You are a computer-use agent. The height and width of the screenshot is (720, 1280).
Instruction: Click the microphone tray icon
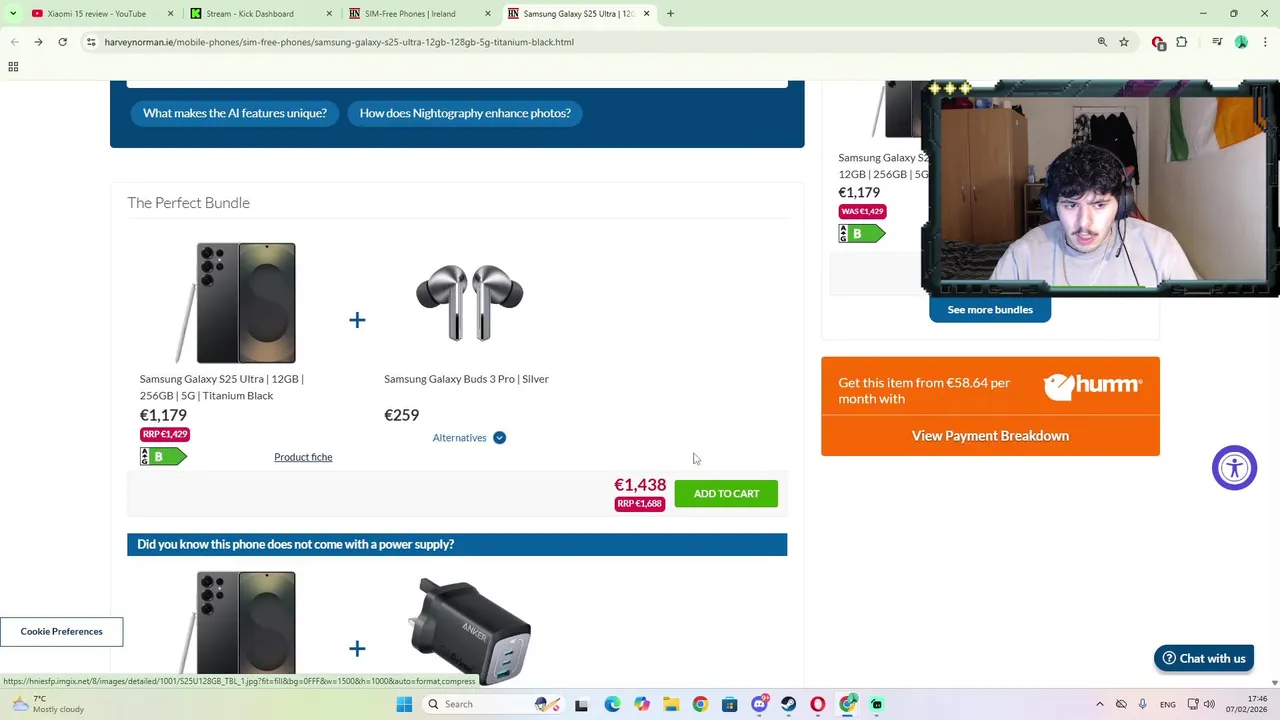click(1142, 704)
